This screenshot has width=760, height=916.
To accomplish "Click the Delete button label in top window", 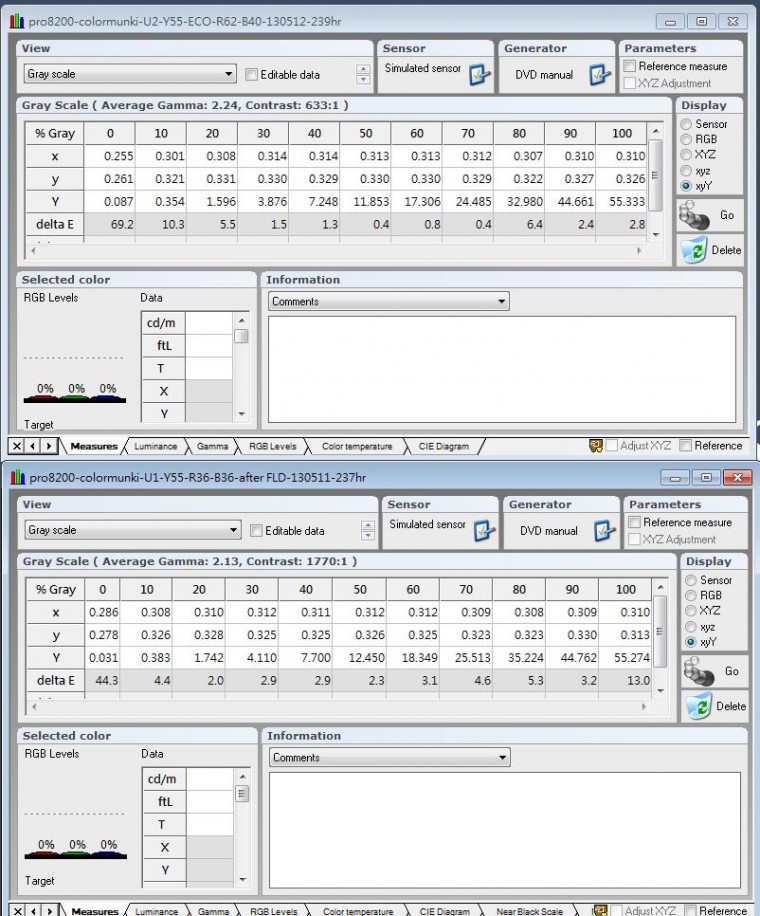I will click(x=726, y=250).
